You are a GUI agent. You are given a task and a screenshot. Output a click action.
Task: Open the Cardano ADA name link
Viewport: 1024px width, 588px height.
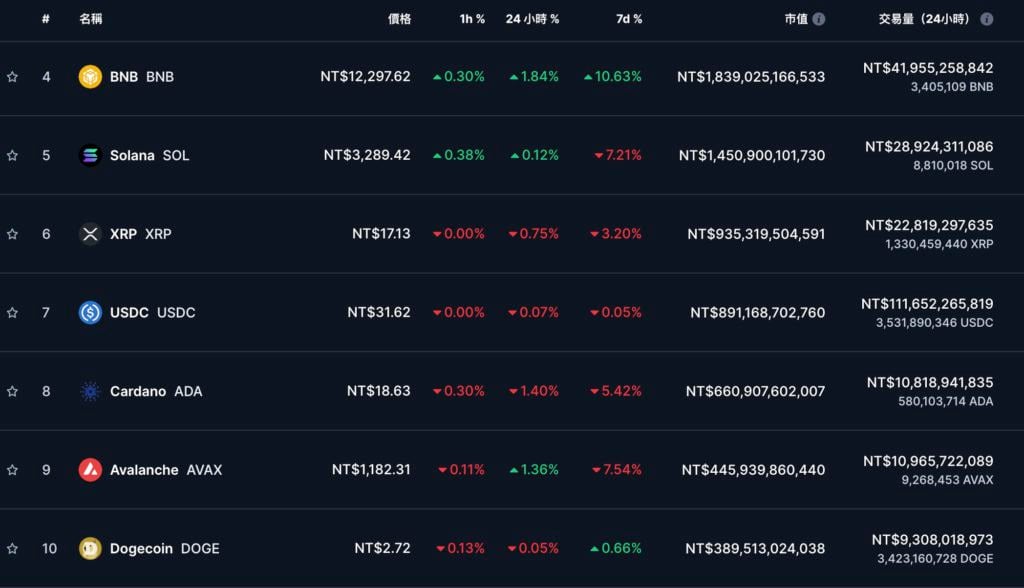click(x=155, y=391)
